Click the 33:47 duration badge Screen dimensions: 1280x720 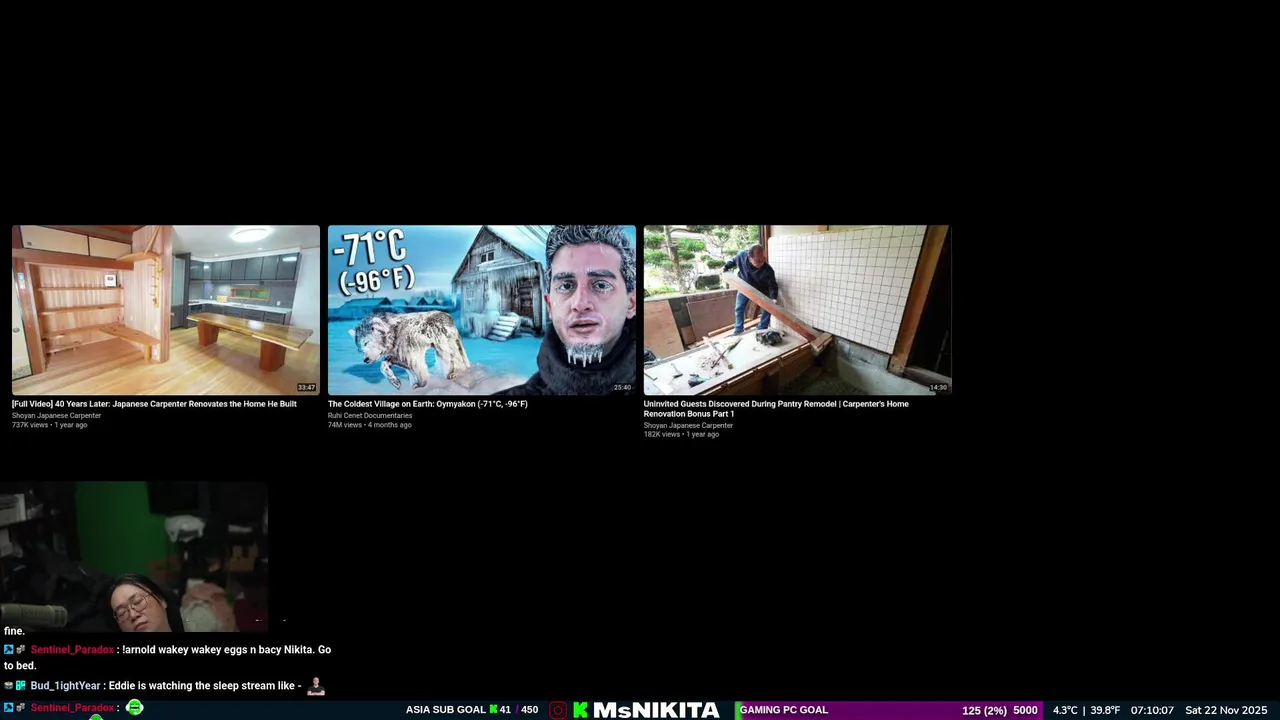pyautogui.click(x=306, y=388)
